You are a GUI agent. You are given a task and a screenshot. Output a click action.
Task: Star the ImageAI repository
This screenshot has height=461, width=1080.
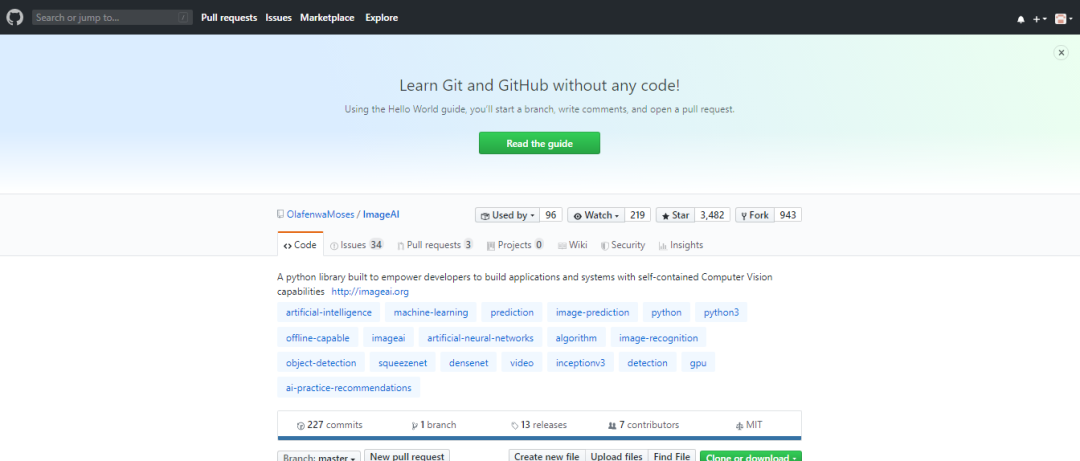[676, 216]
